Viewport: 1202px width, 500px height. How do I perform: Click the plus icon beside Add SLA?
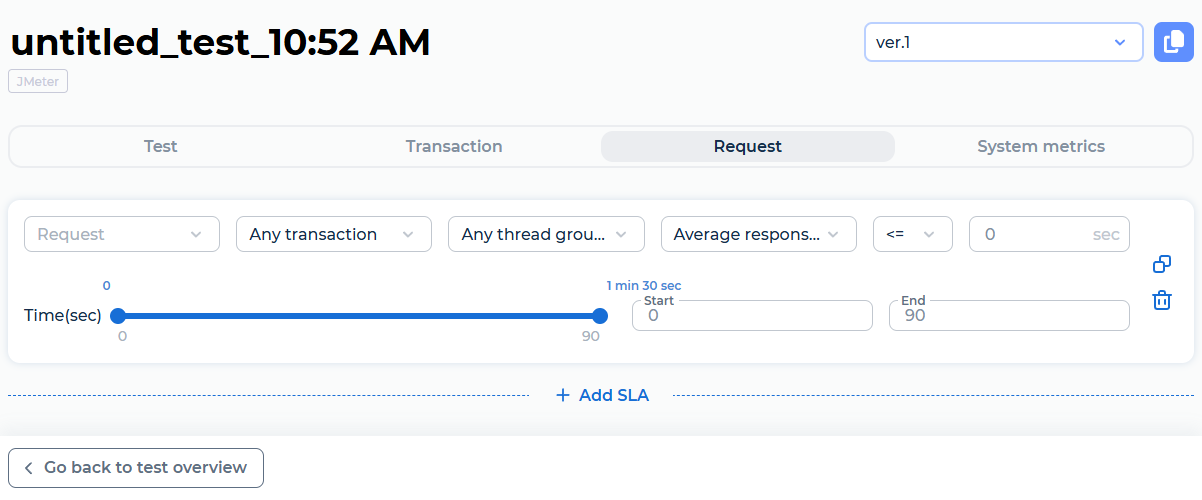click(x=562, y=395)
